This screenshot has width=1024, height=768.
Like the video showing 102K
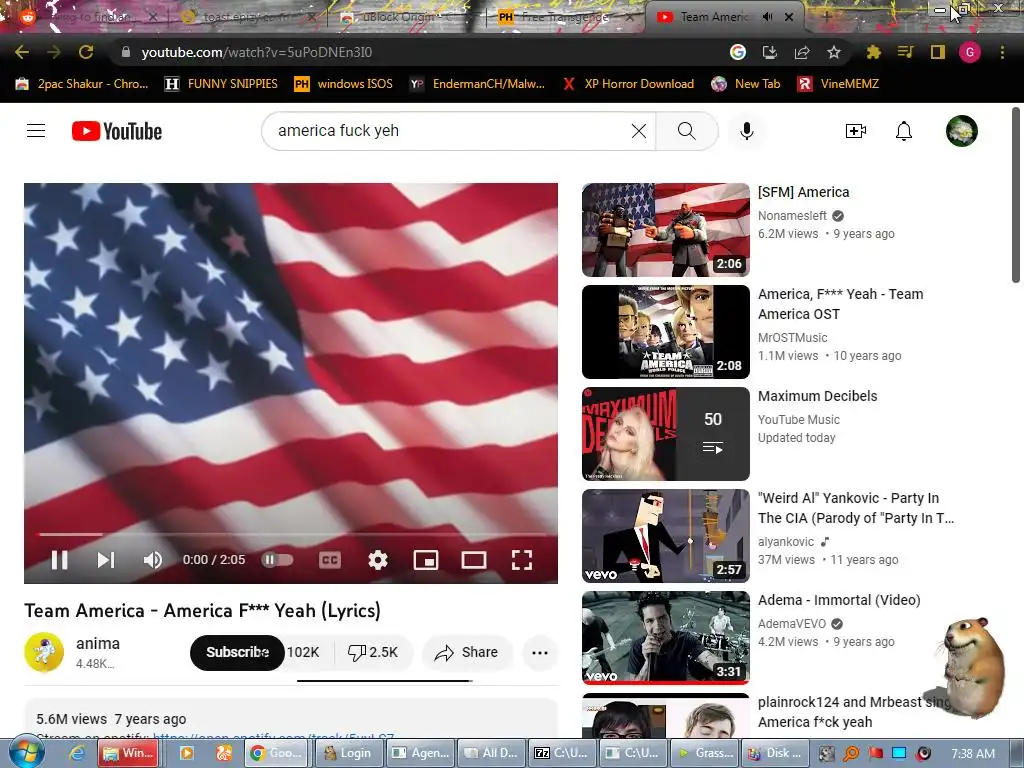tap(303, 652)
